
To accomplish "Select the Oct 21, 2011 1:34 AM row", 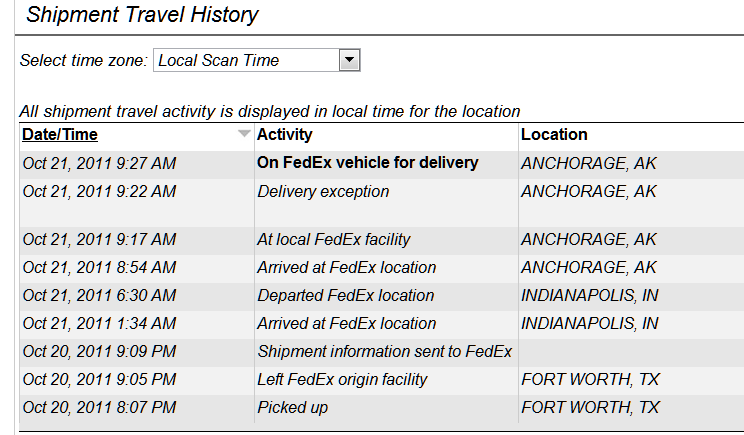I will [x=381, y=324].
